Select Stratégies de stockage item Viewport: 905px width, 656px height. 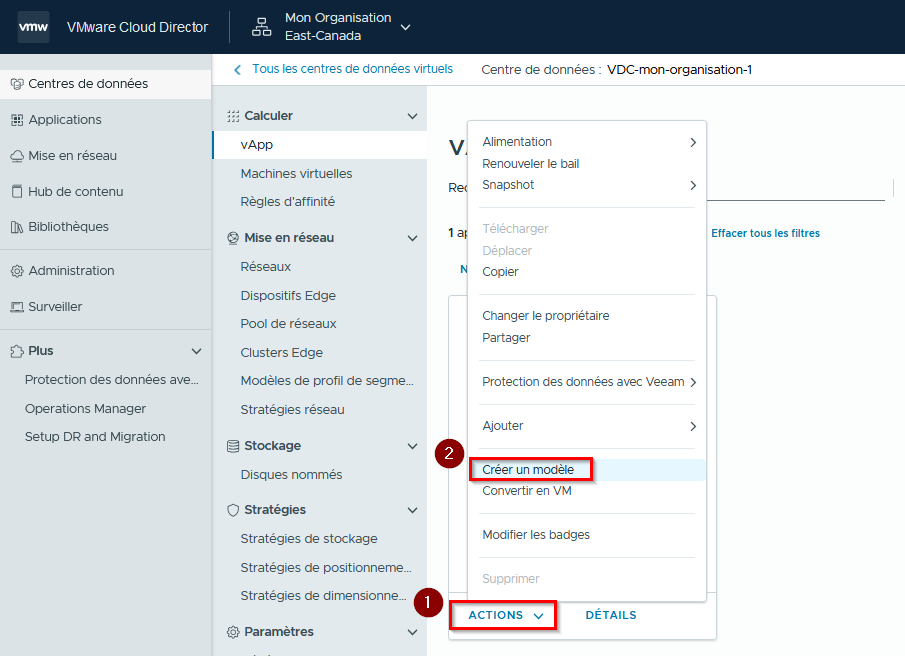click(309, 539)
